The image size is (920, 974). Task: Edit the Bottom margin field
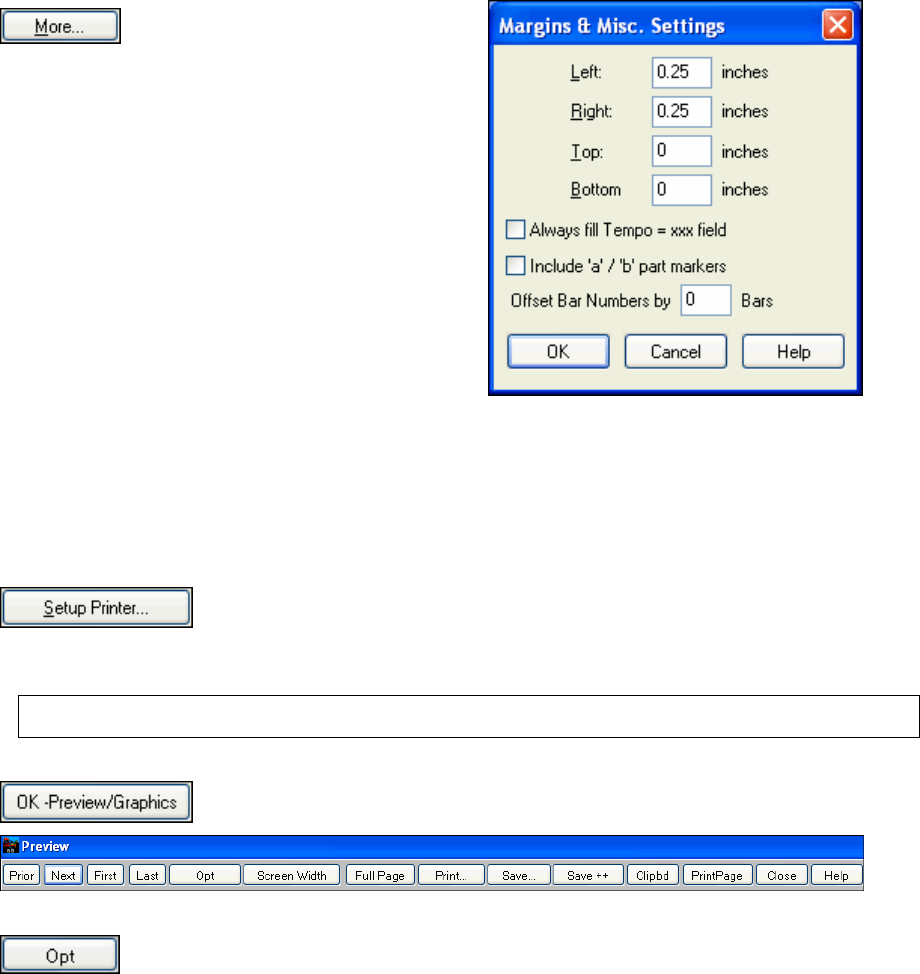click(681, 189)
